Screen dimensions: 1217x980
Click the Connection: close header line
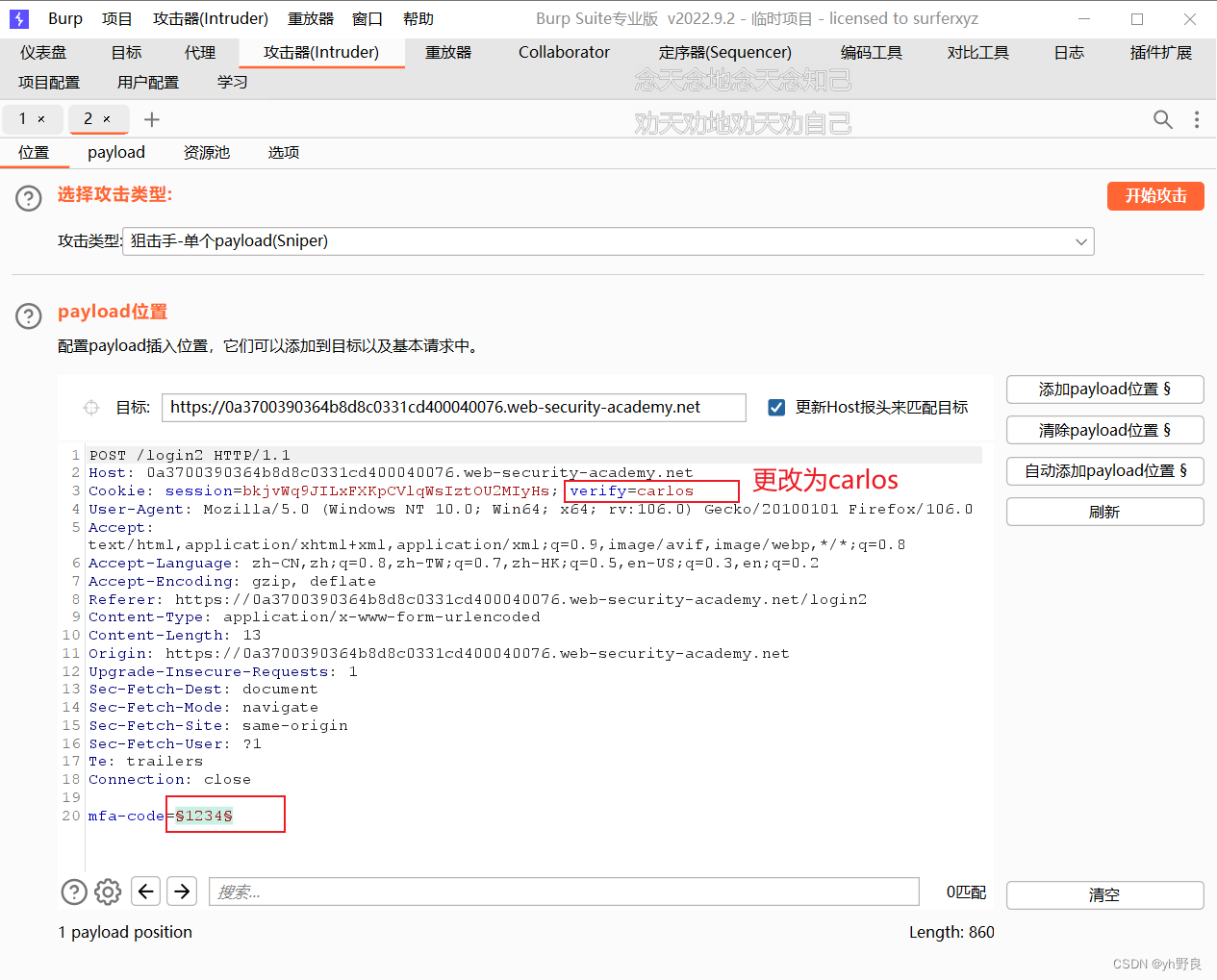[x=169, y=780]
